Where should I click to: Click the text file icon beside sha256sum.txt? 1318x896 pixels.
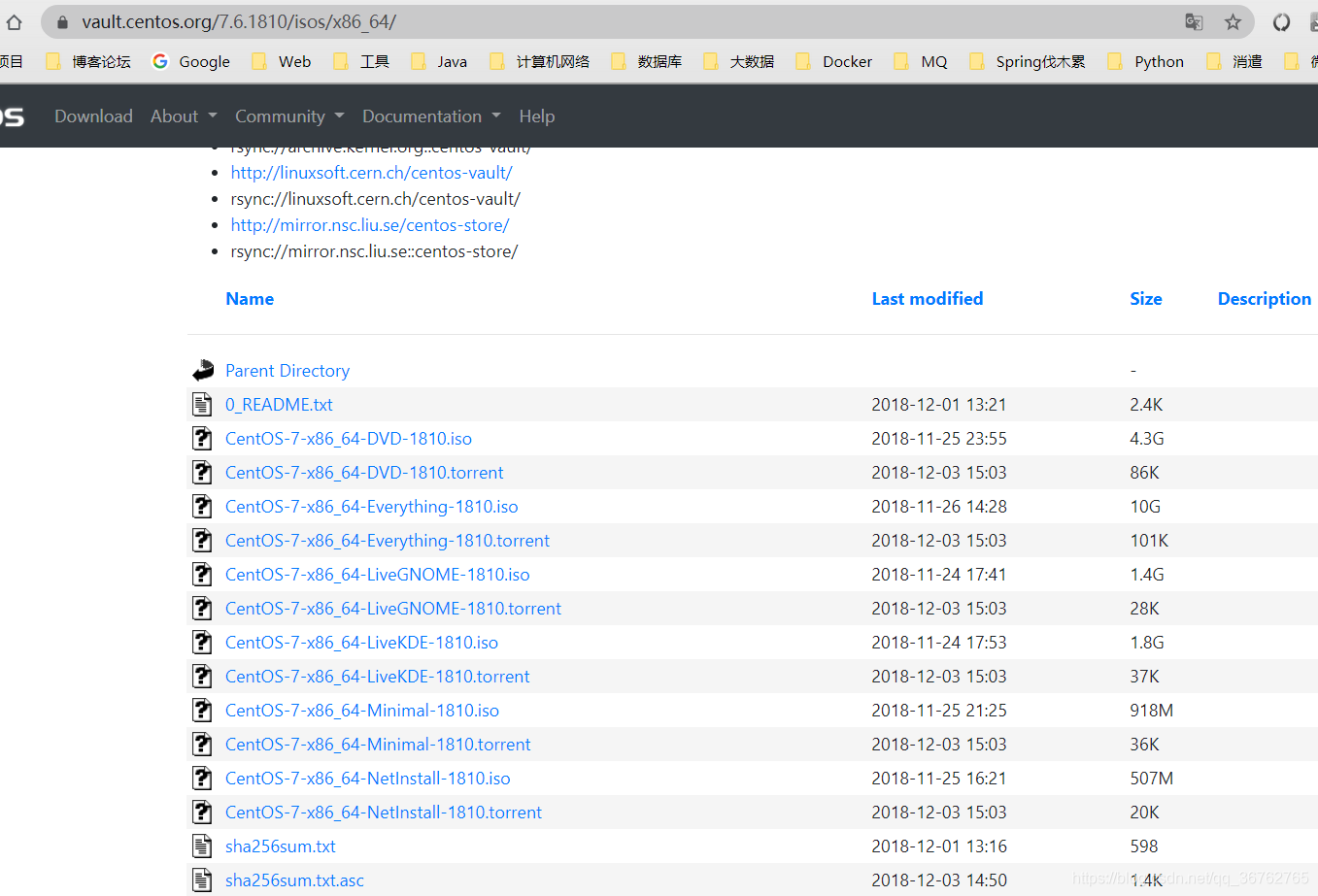pyautogui.click(x=202, y=846)
